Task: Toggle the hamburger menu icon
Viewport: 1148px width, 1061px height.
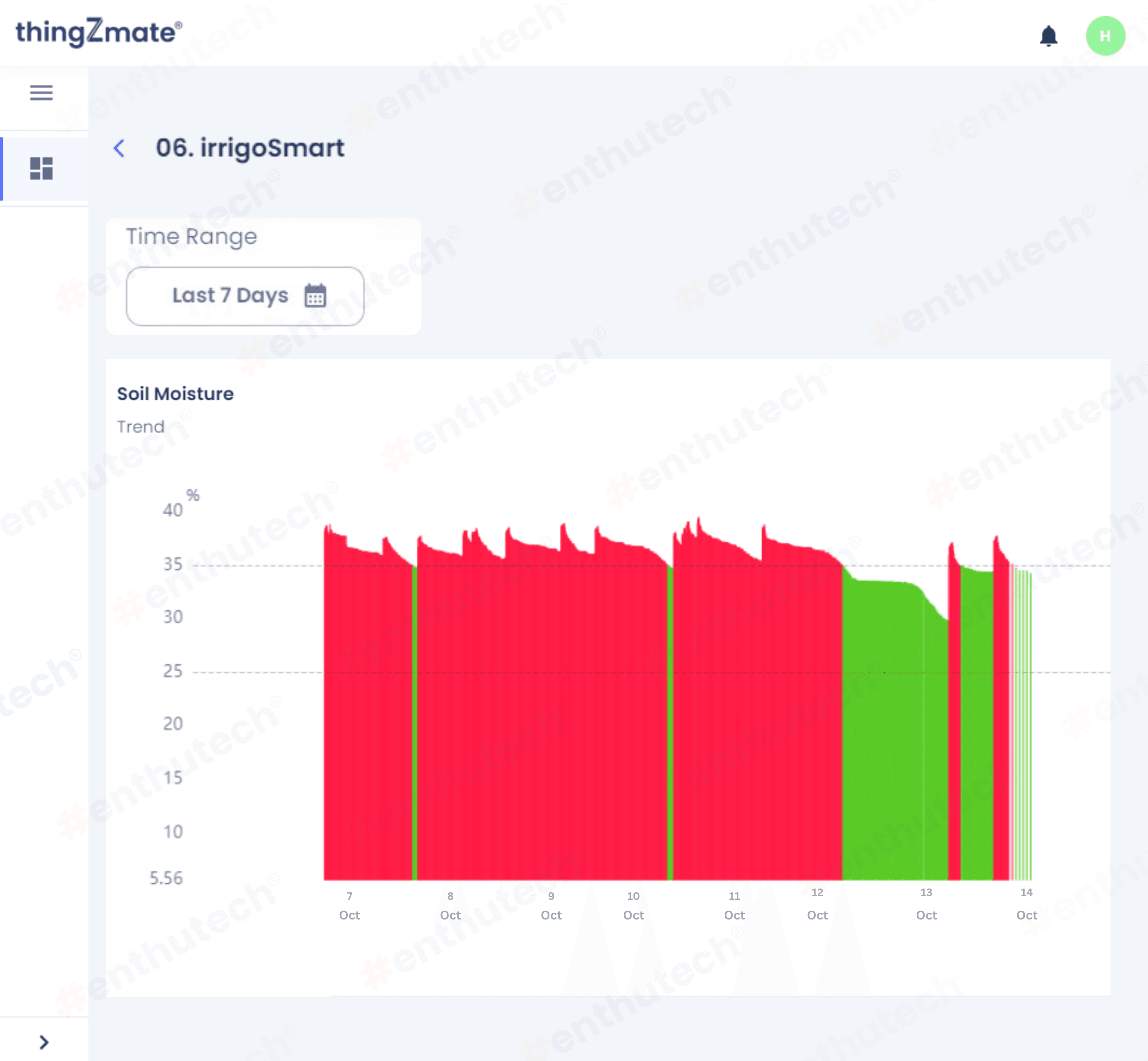Action: [41, 92]
